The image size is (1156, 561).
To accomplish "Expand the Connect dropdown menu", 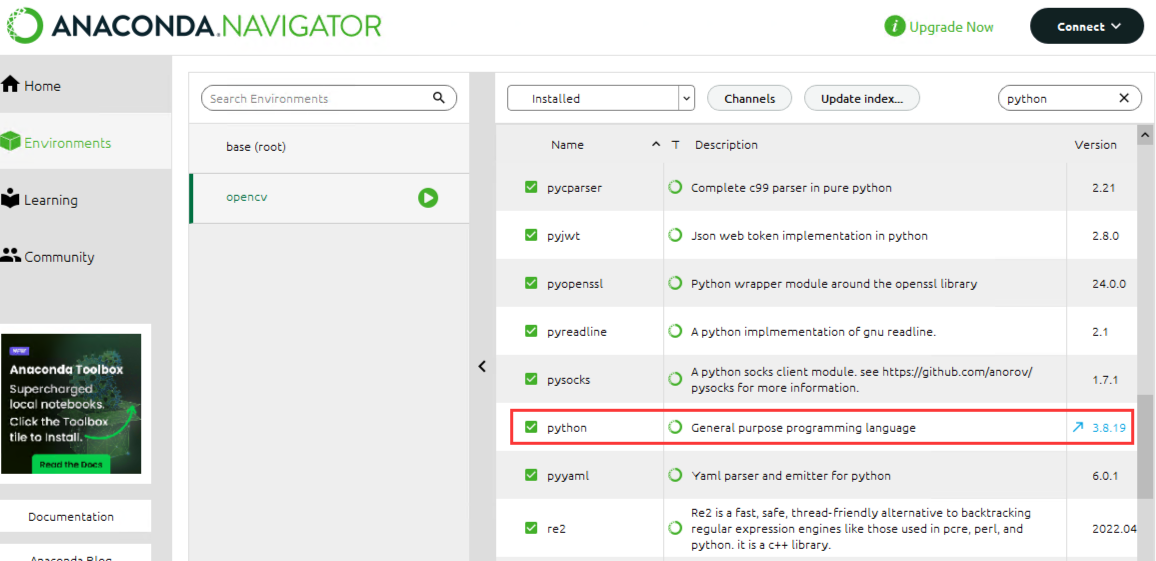I will (x=1087, y=27).
